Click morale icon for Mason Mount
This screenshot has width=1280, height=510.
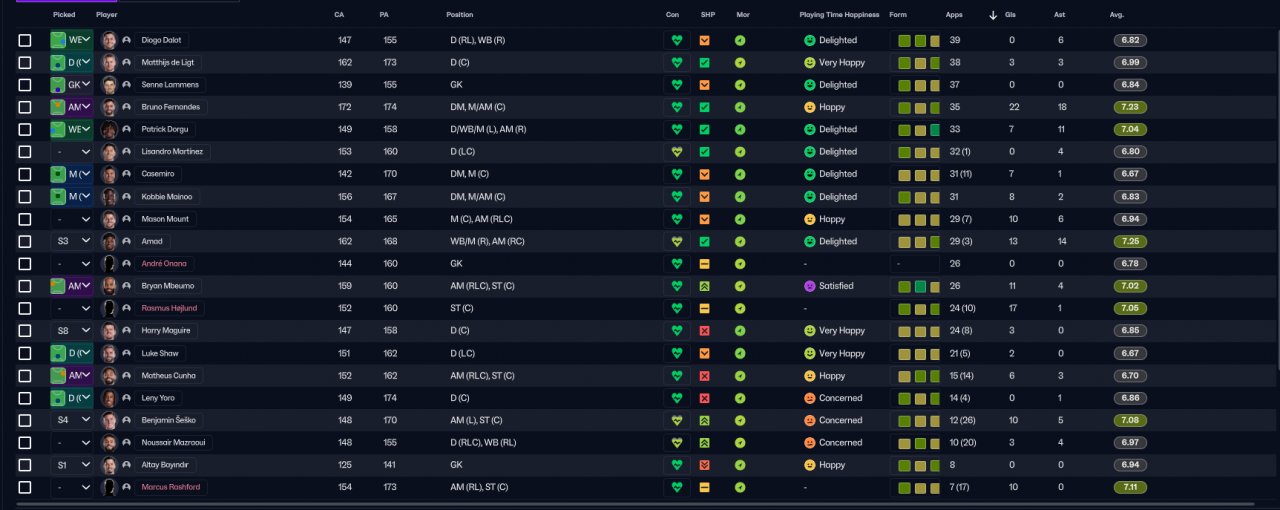(x=740, y=219)
